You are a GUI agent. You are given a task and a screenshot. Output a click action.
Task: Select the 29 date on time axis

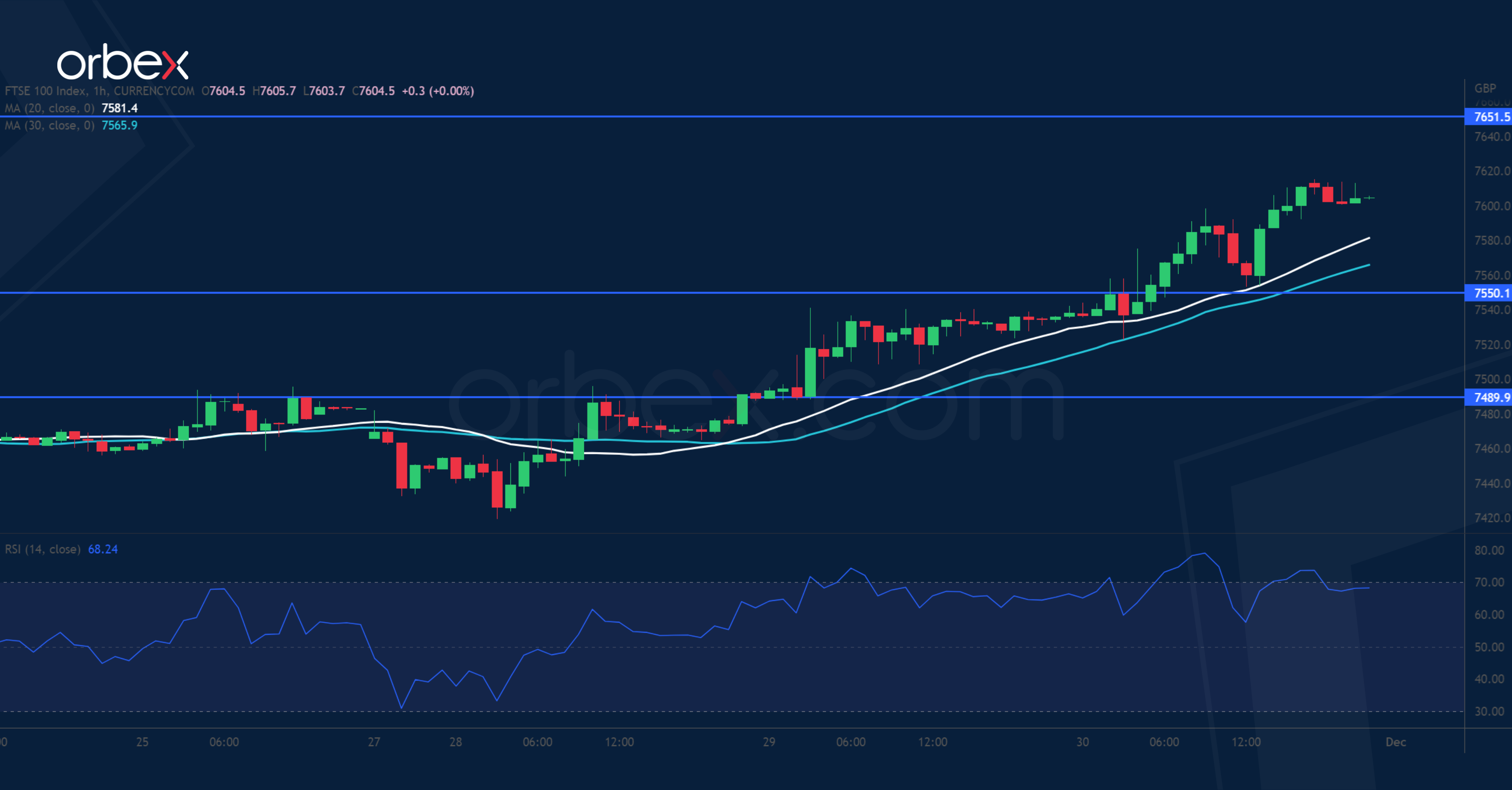[769, 742]
